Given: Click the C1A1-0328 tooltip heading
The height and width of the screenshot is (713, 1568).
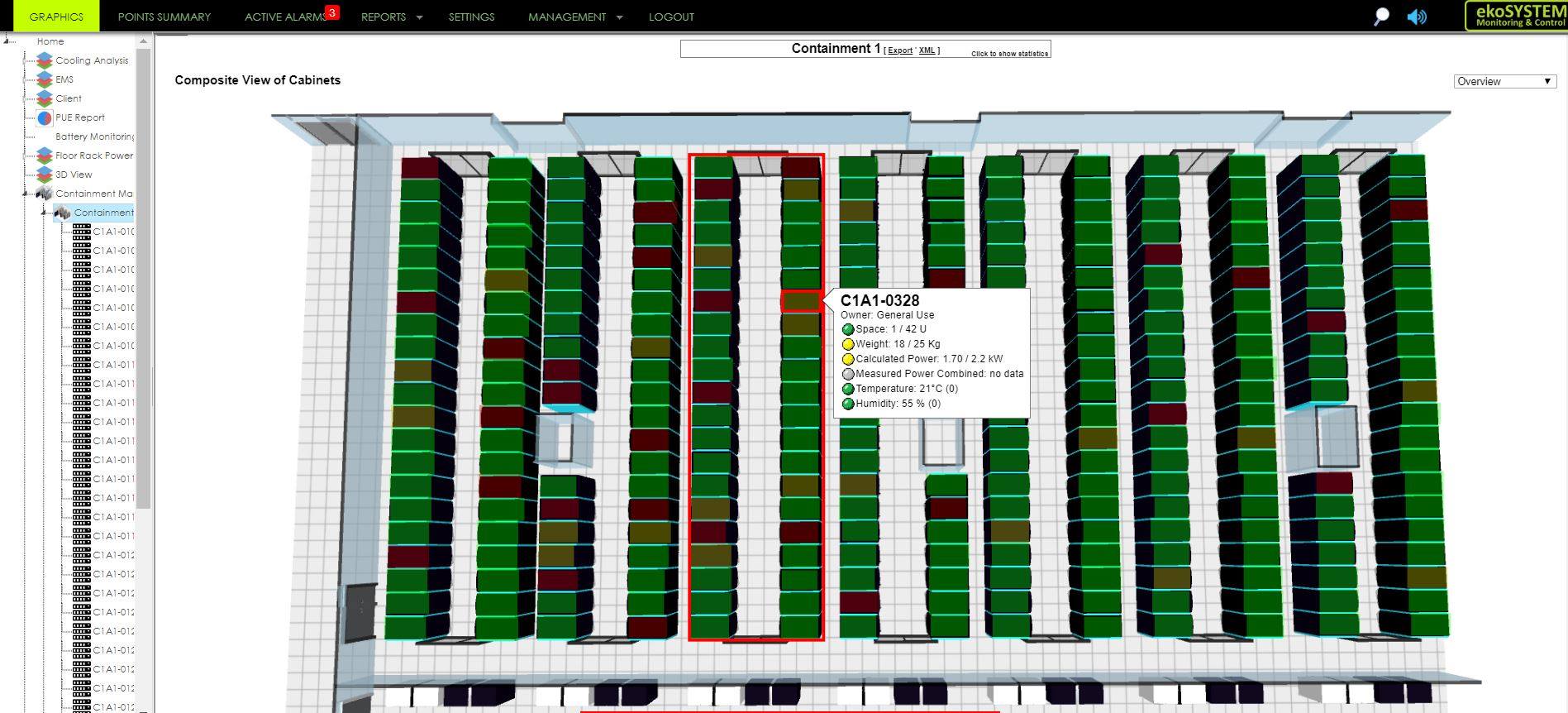Looking at the screenshot, I should coord(879,300).
